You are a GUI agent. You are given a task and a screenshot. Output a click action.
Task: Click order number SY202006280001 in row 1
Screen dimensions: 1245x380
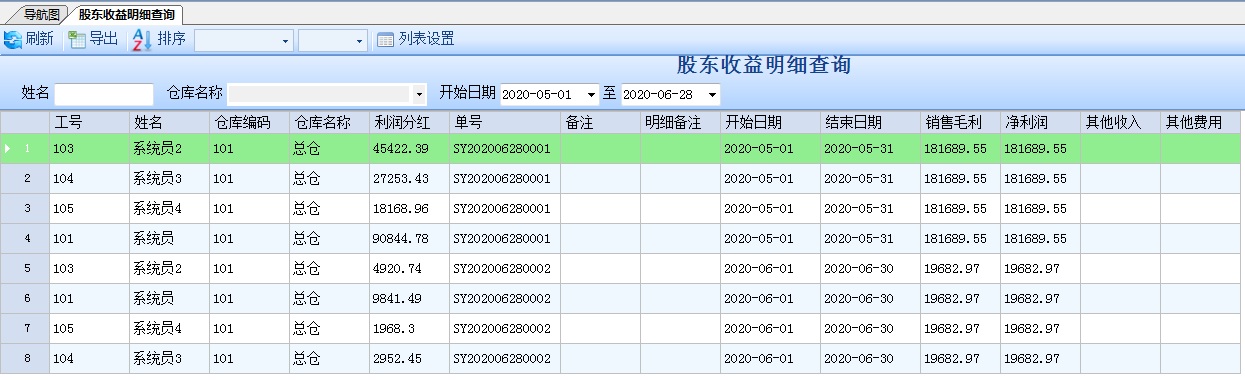502,148
